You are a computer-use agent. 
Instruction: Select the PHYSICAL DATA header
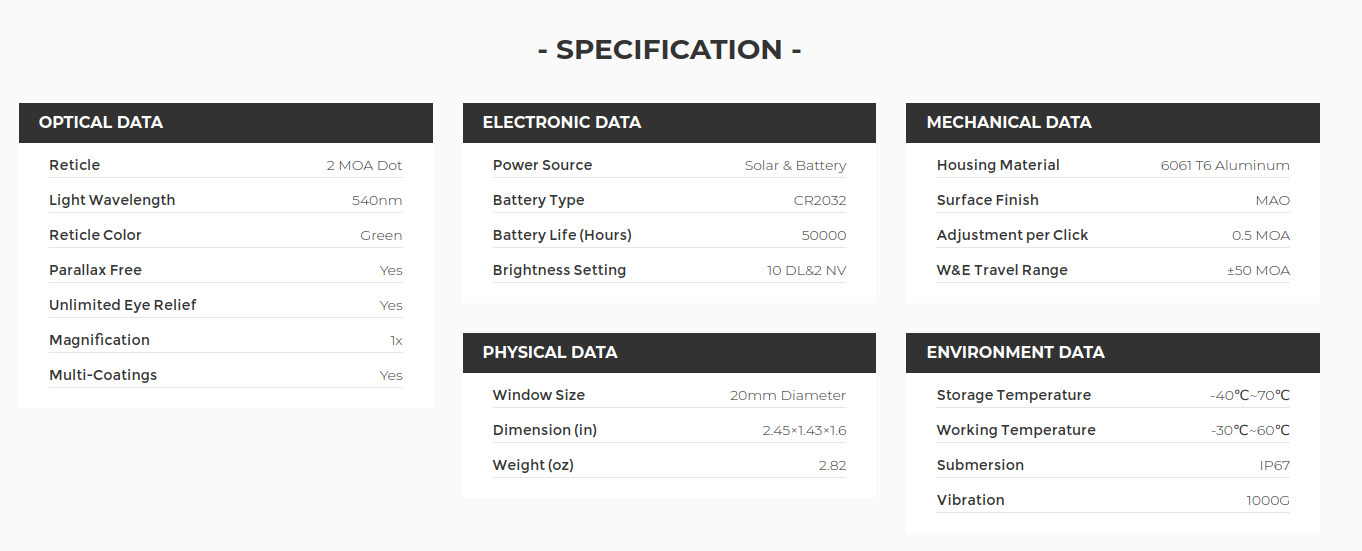[669, 352]
